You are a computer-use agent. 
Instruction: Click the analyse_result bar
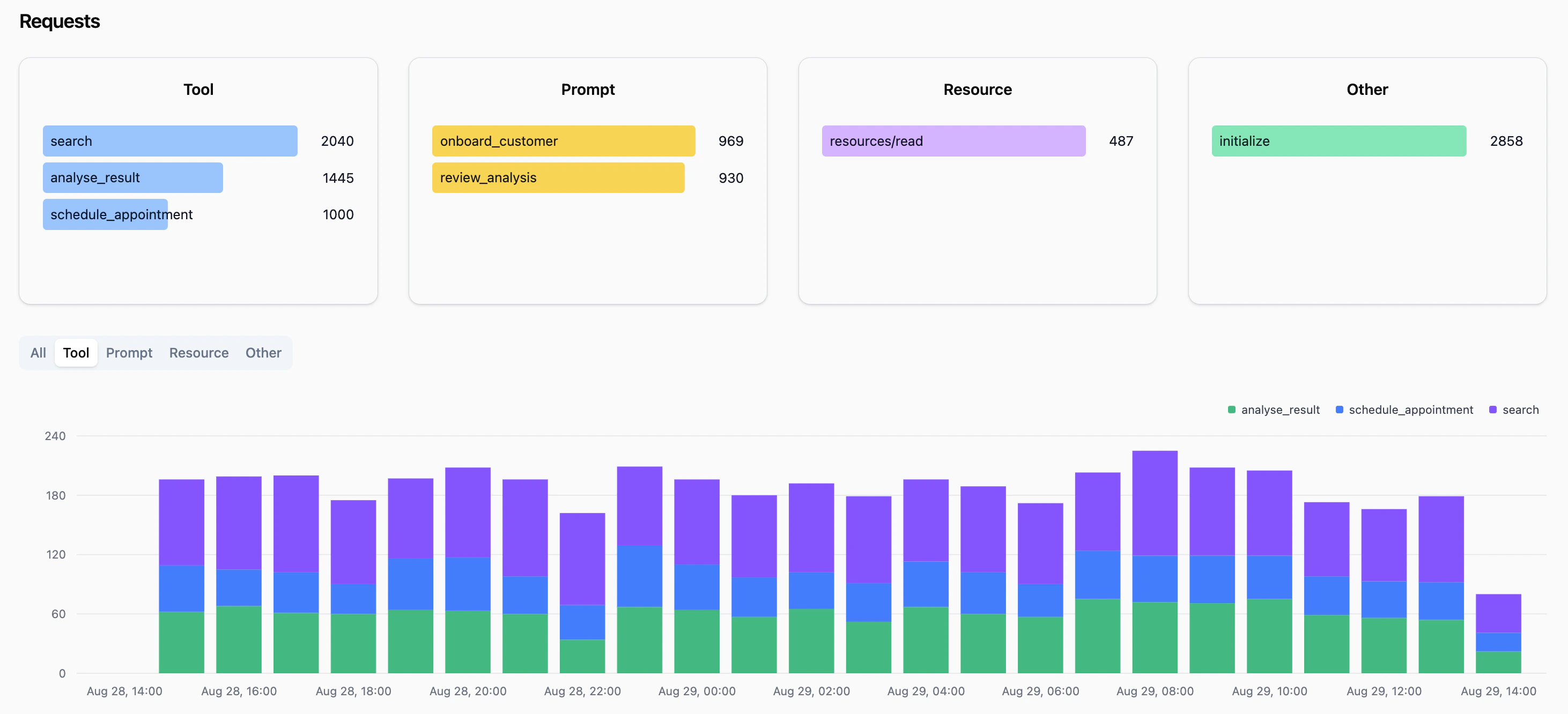[132, 178]
